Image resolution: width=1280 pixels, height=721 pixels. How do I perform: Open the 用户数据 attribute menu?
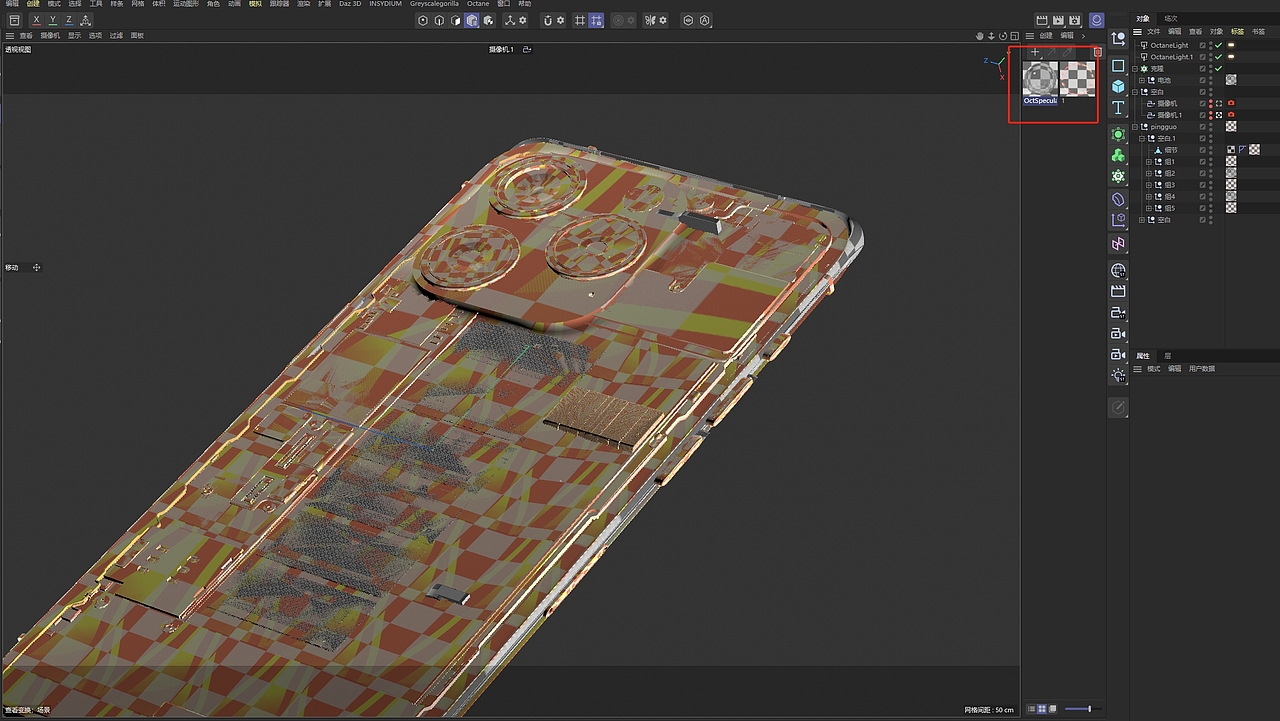1202,369
